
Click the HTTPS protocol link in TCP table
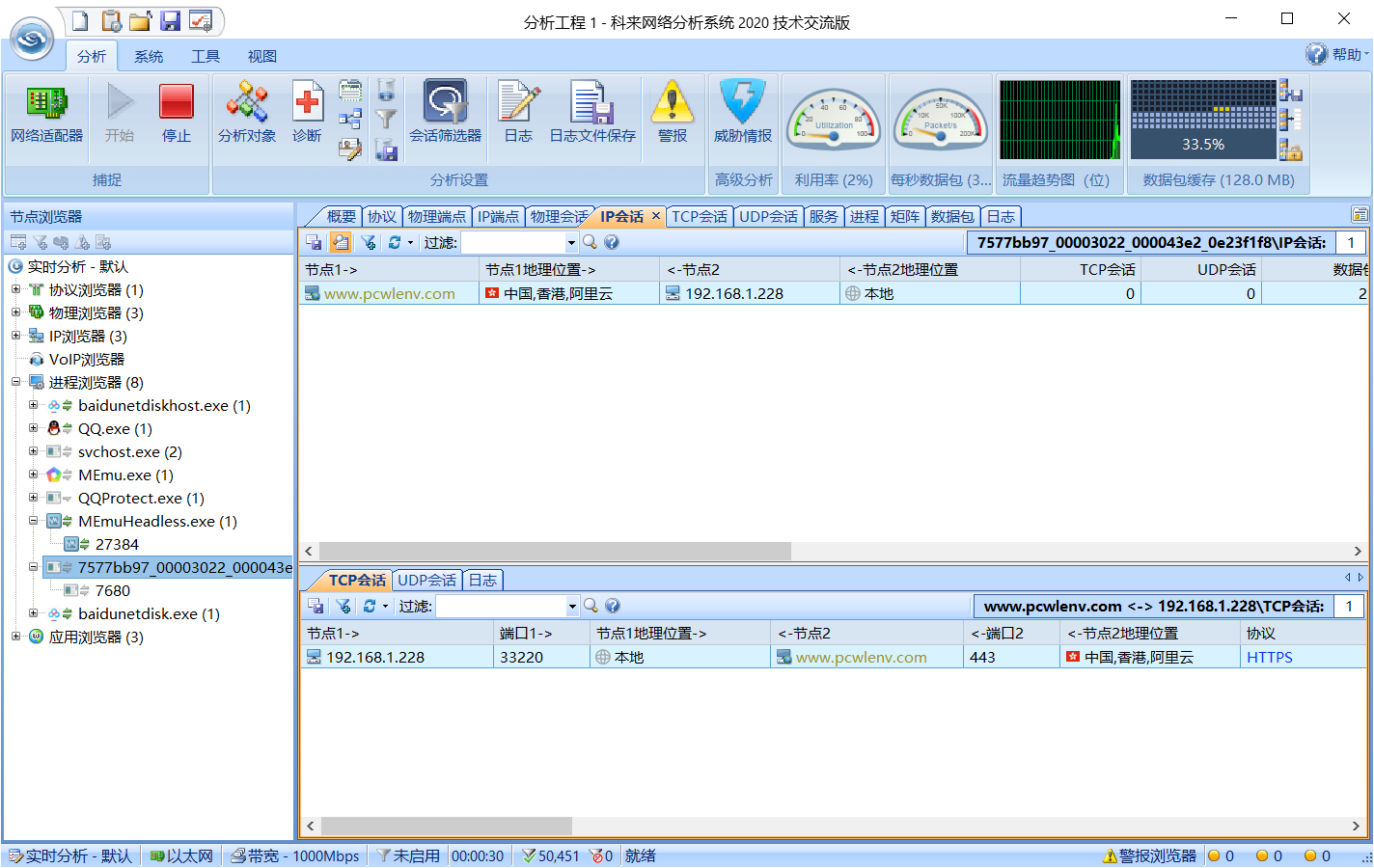[x=1270, y=657]
